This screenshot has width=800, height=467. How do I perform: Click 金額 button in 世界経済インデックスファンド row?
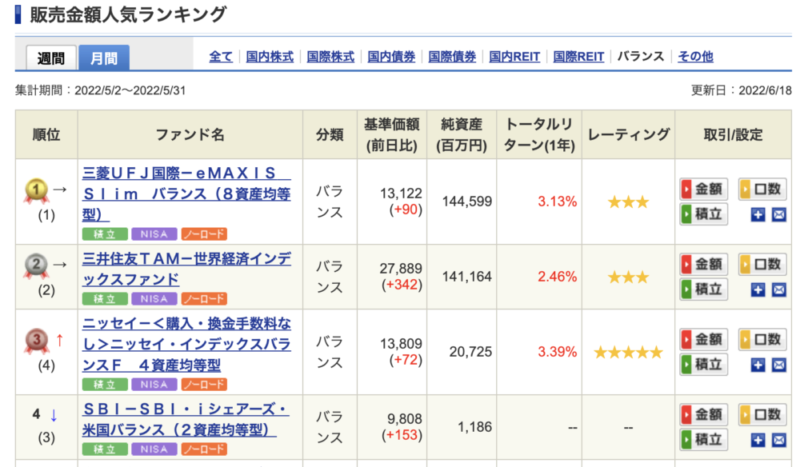pos(704,264)
